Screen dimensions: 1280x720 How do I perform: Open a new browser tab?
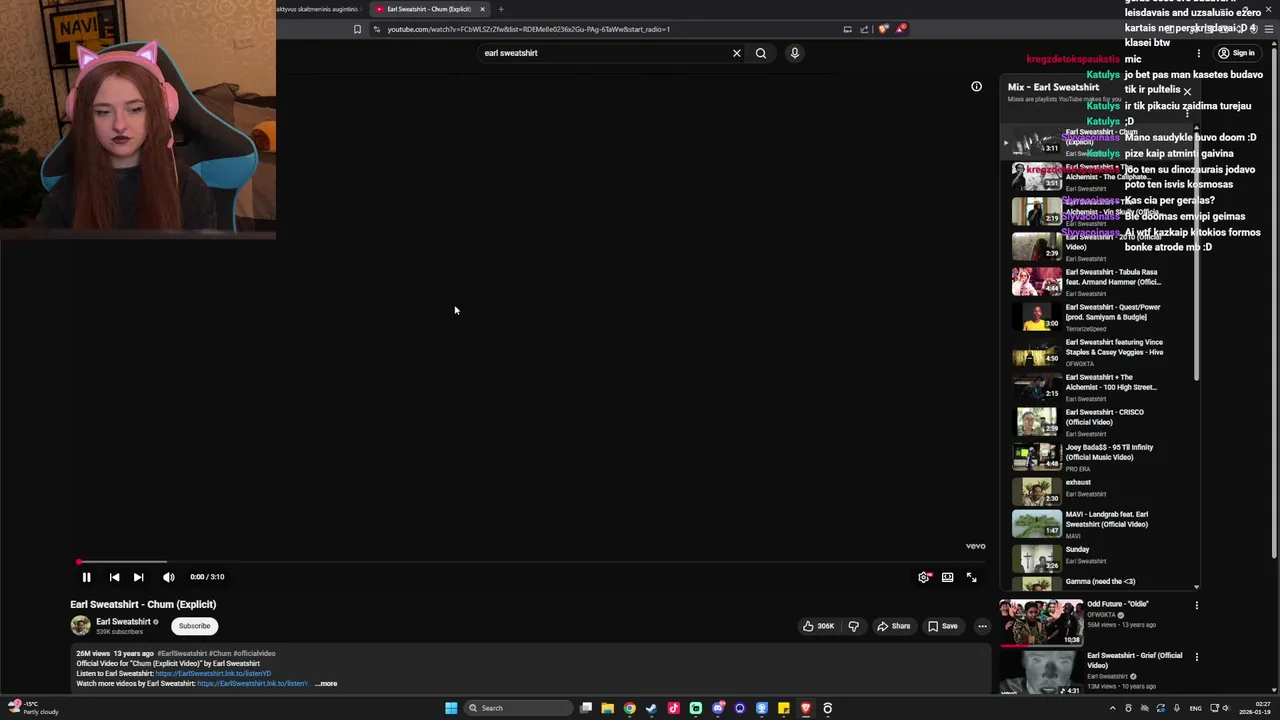coord(501,9)
